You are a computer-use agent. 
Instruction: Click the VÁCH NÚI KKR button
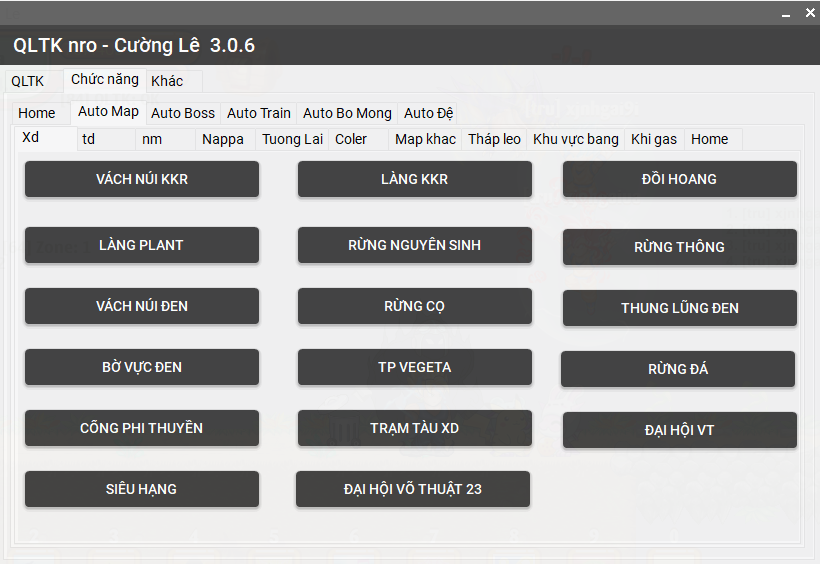[142, 179]
